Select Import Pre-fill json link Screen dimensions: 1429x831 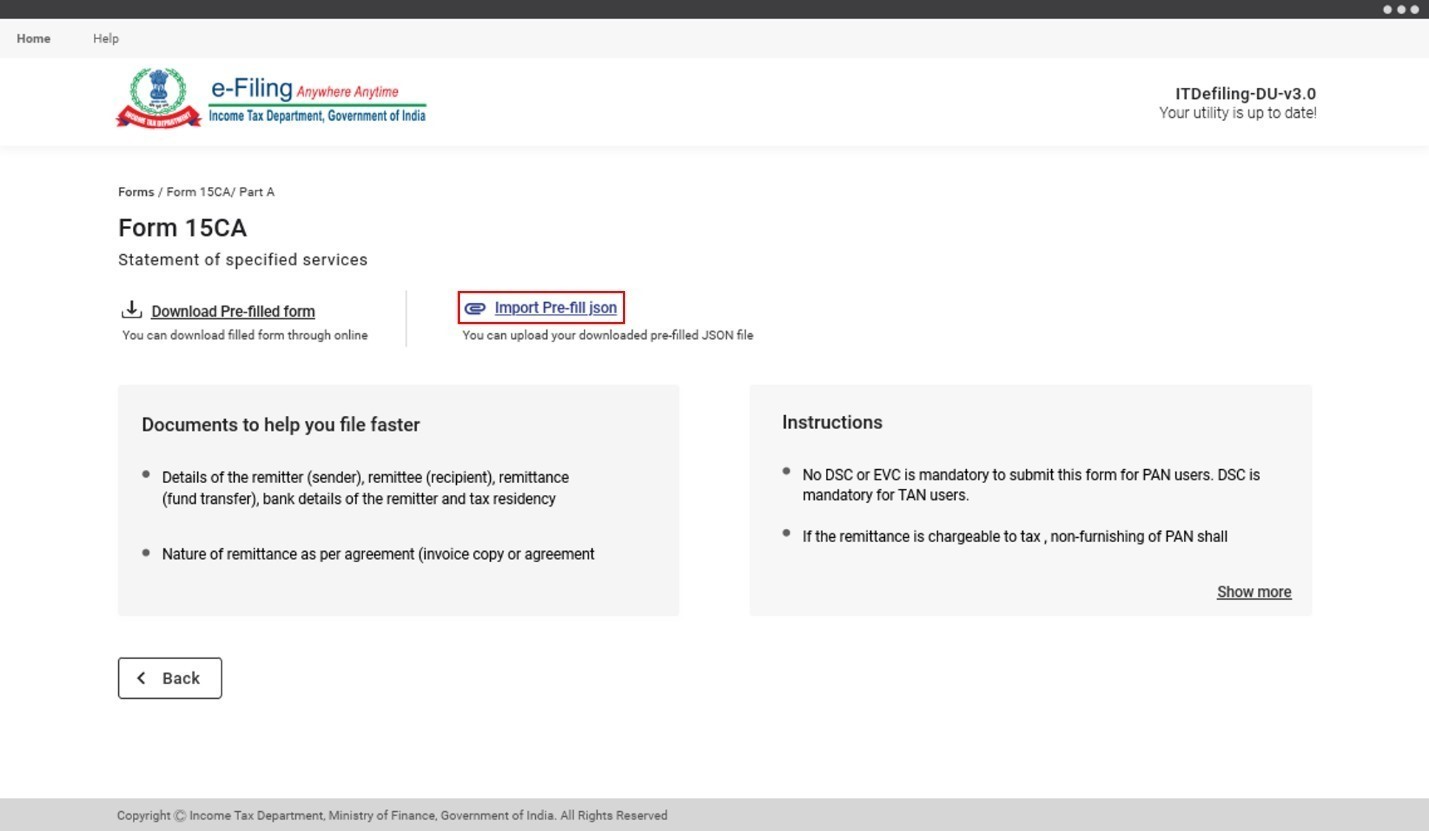(x=555, y=308)
